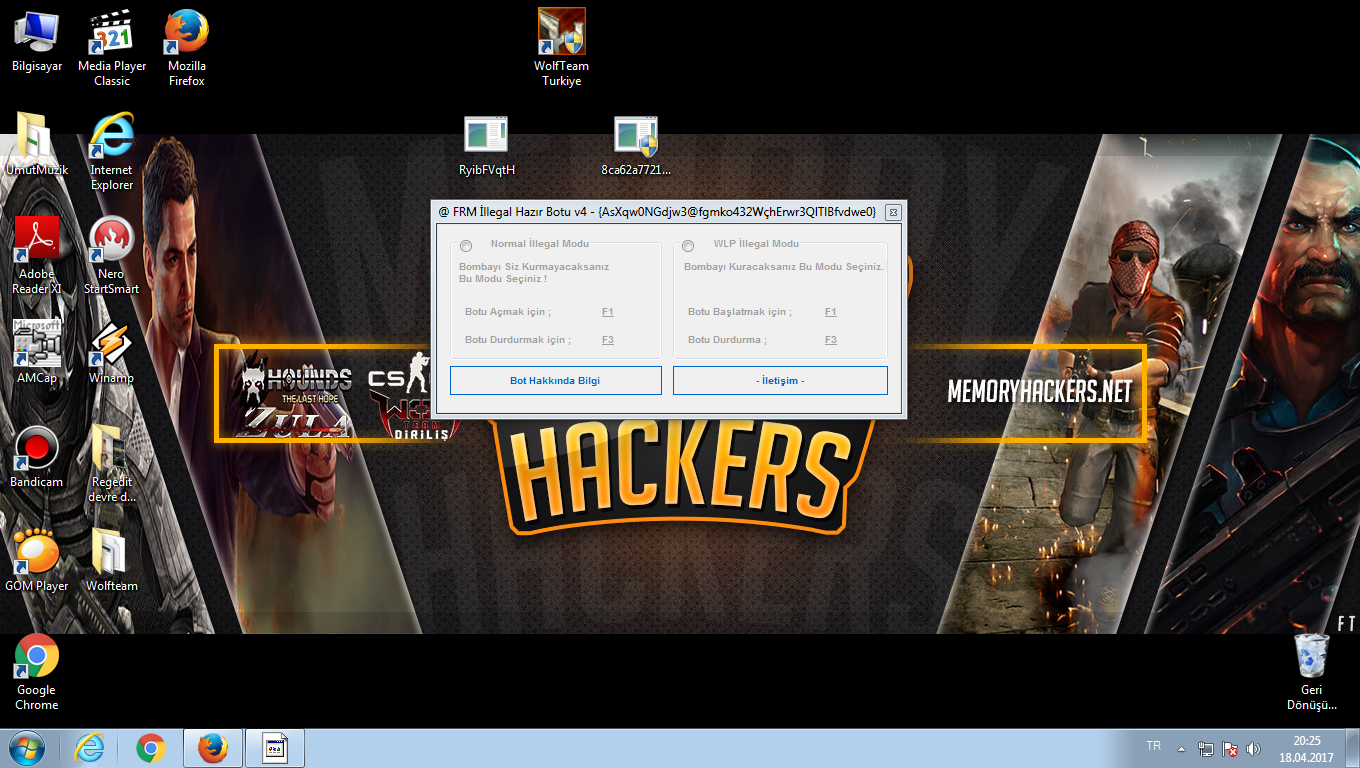This screenshot has height=768, width=1360.
Task: Open the Bilgisayar desktop icon
Action: click(x=37, y=40)
